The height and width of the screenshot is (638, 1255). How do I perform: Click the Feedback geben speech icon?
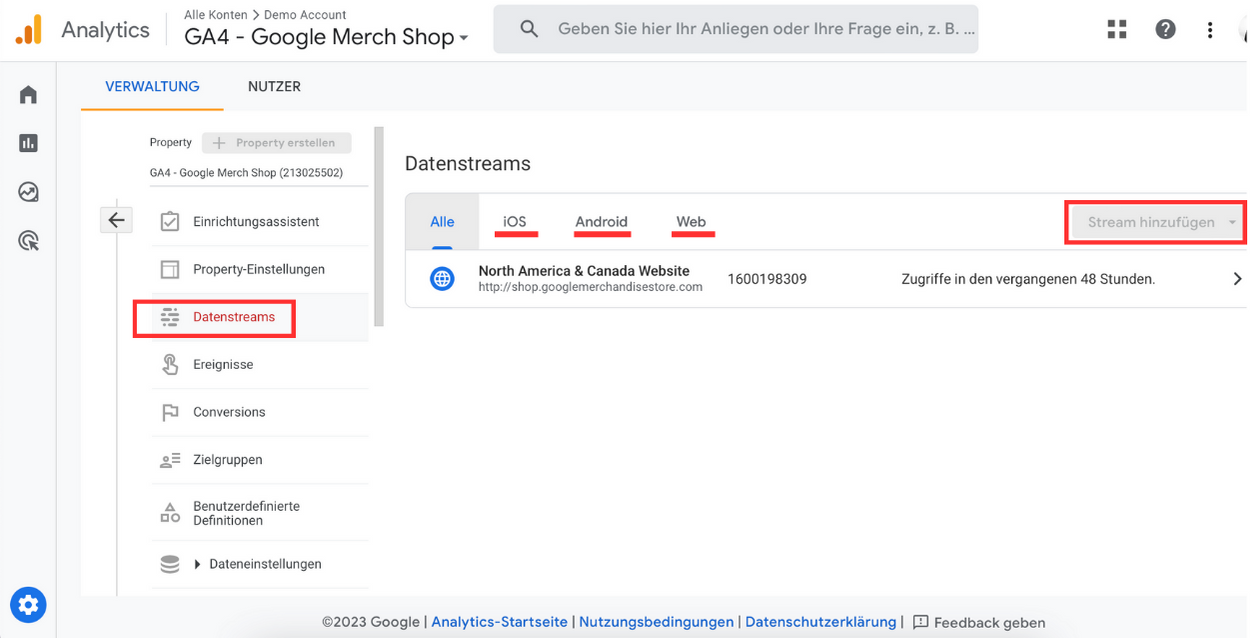tap(921, 622)
